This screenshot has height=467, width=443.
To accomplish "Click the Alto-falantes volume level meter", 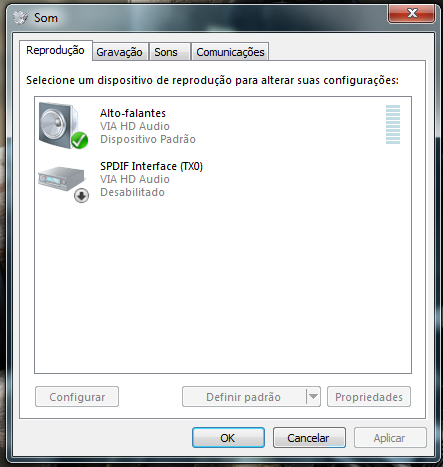I will click(x=393, y=125).
